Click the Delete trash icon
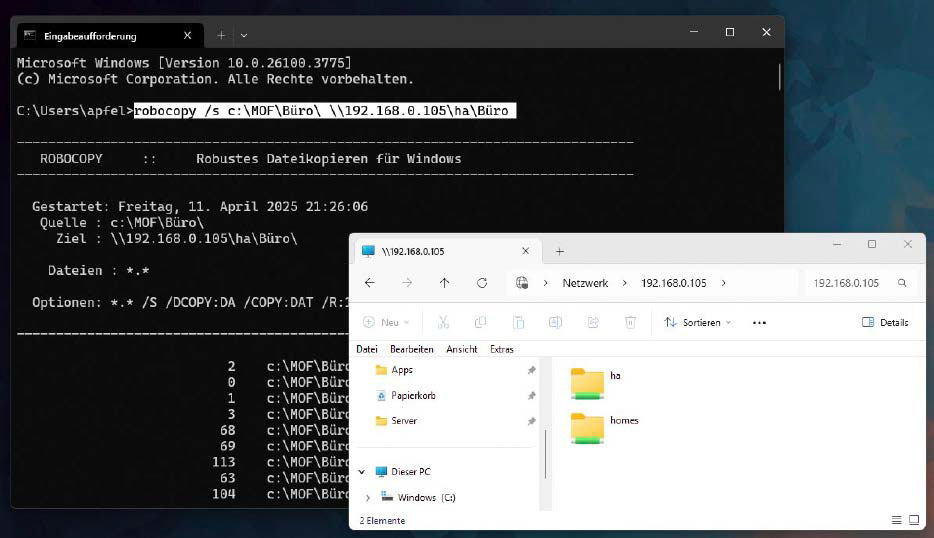This screenshot has height=538, width=934. 630,322
